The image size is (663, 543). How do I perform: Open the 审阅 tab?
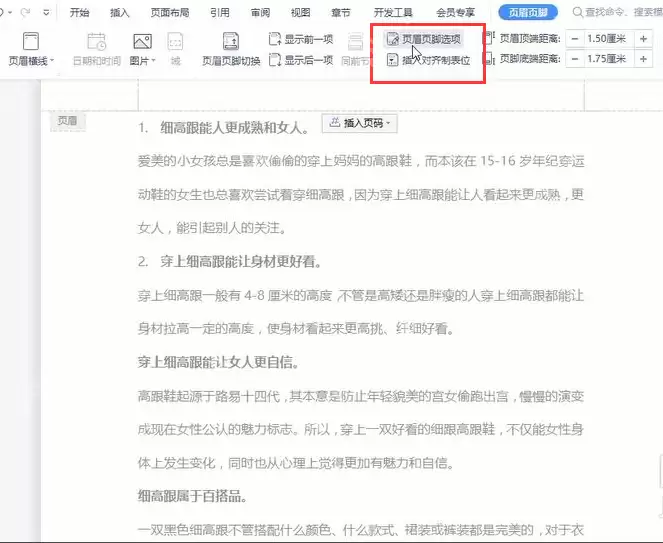pos(260,12)
